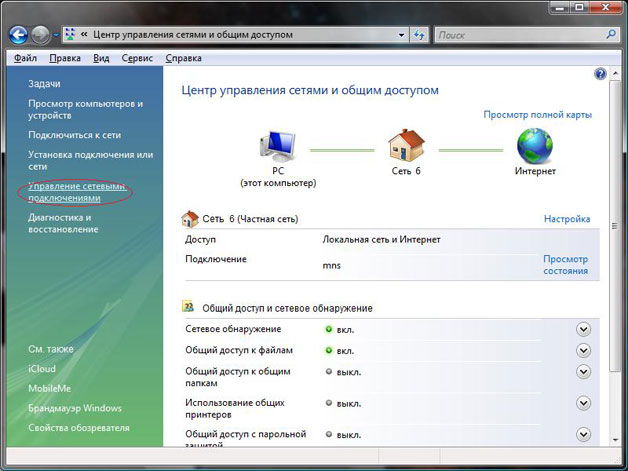The height and width of the screenshot is (471, 628).
Task: Open Брандмауэр Windows from See also
Action: tap(75, 408)
